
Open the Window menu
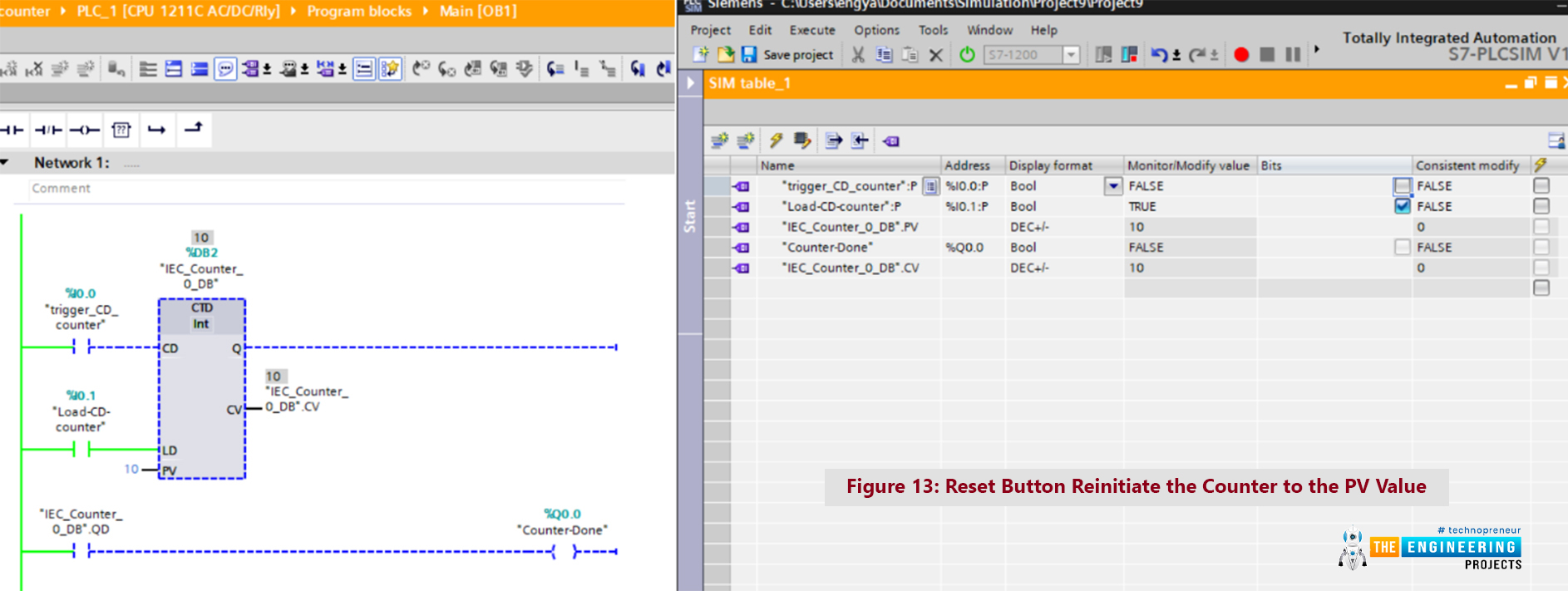989,30
